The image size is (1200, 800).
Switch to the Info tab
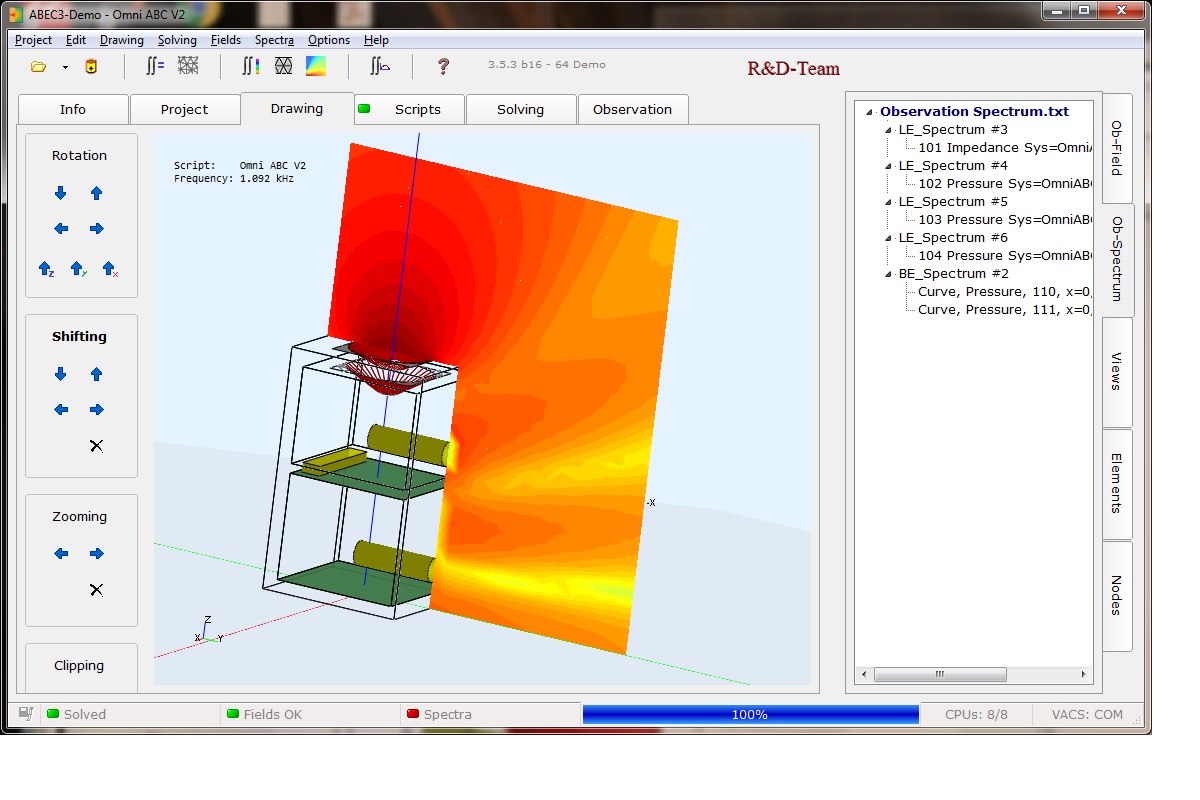[73, 110]
